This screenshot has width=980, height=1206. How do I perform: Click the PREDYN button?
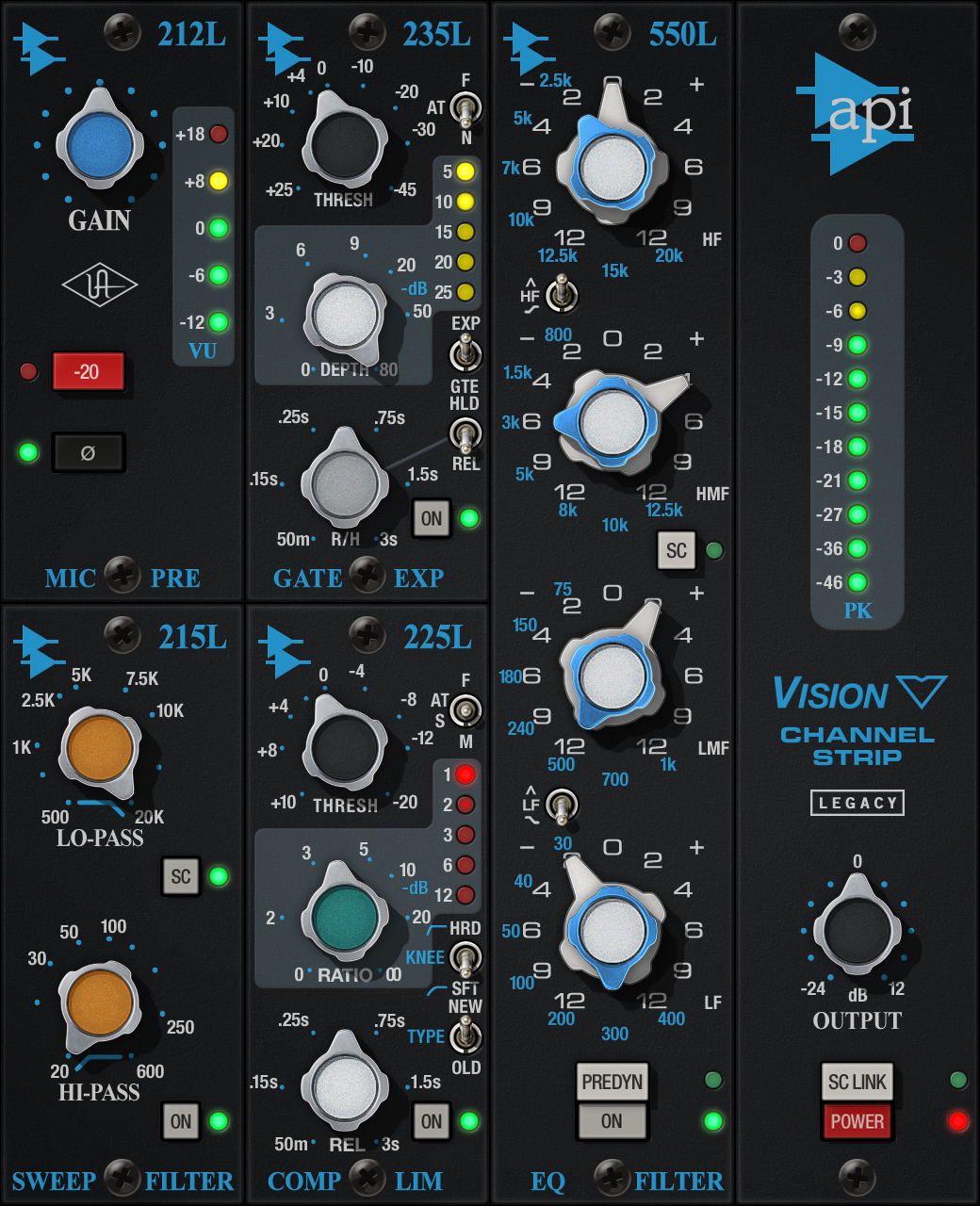[612, 1082]
